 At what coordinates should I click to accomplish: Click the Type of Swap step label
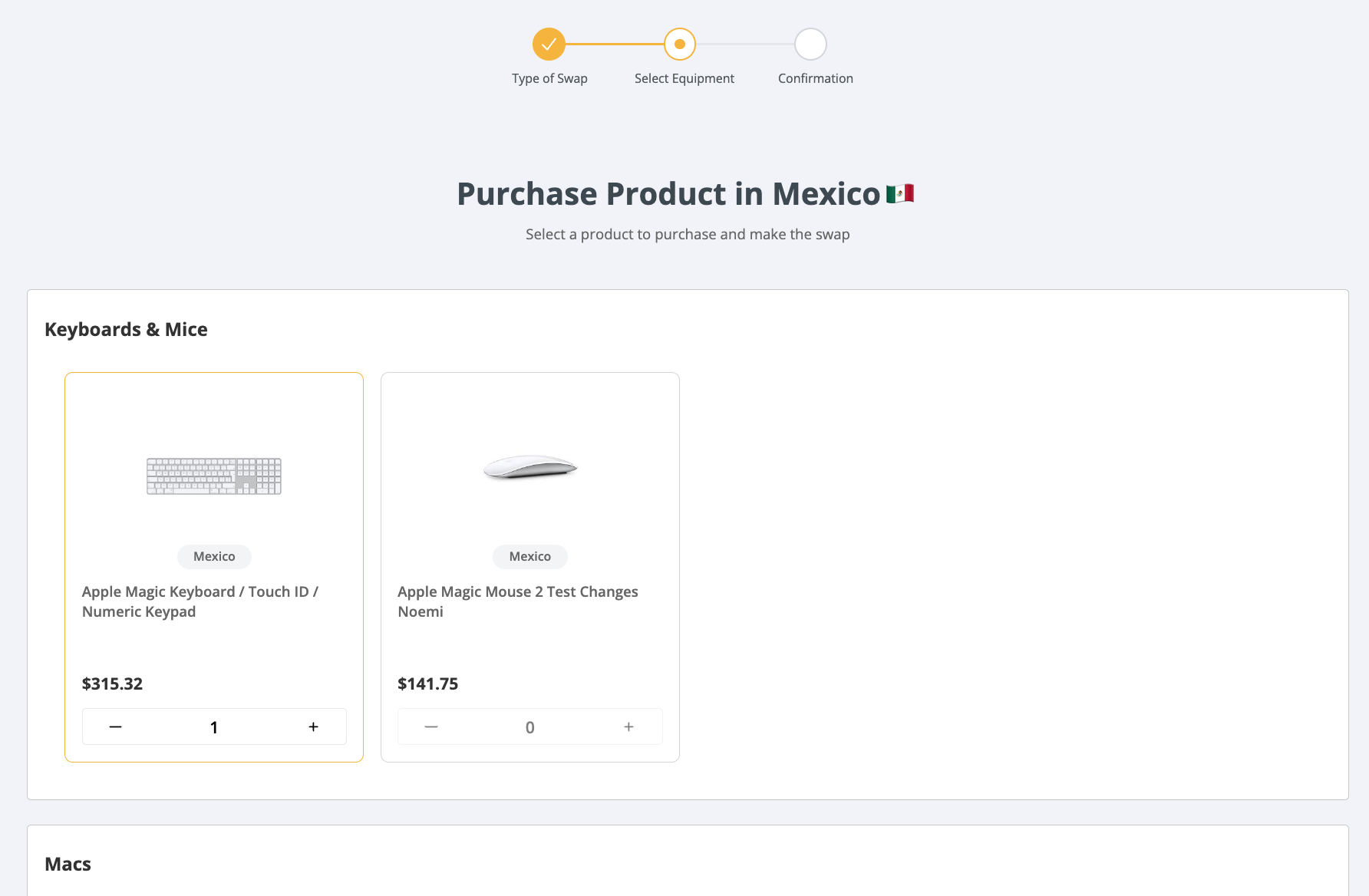[549, 78]
